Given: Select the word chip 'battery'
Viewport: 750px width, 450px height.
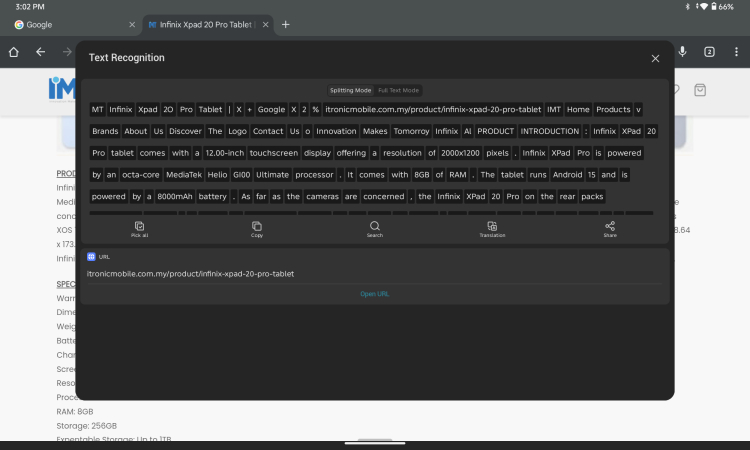Looking at the screenshot, I should point(212,197).
